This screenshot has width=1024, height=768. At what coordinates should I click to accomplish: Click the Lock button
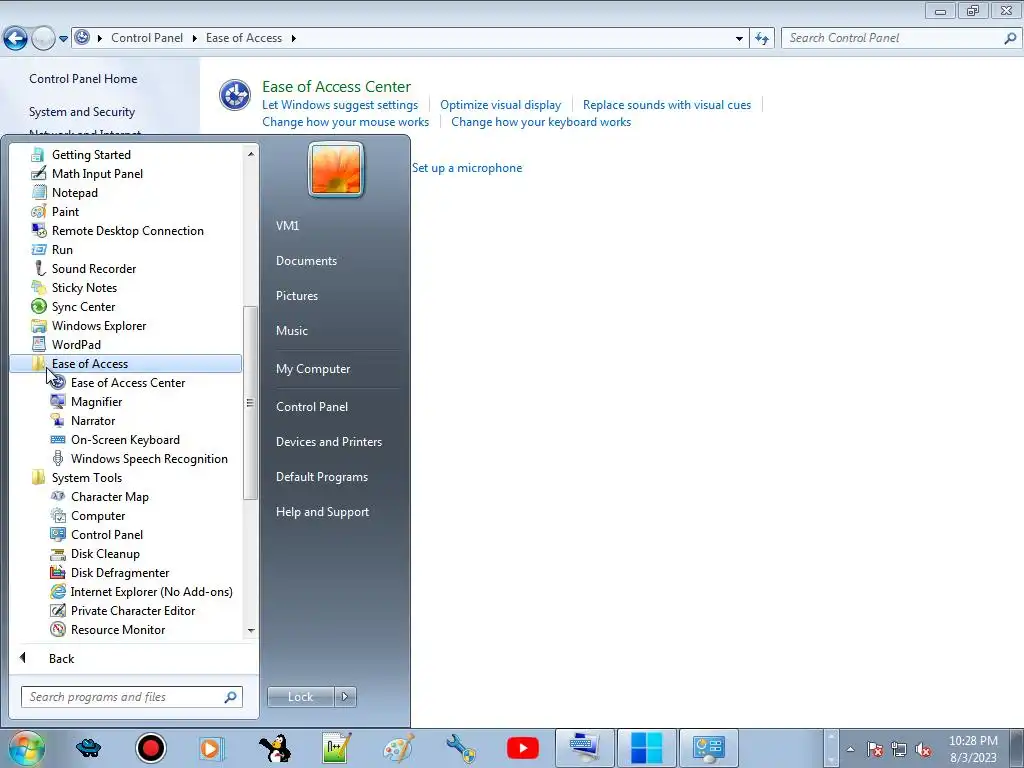pyautogui.click(x=300, y=697)
